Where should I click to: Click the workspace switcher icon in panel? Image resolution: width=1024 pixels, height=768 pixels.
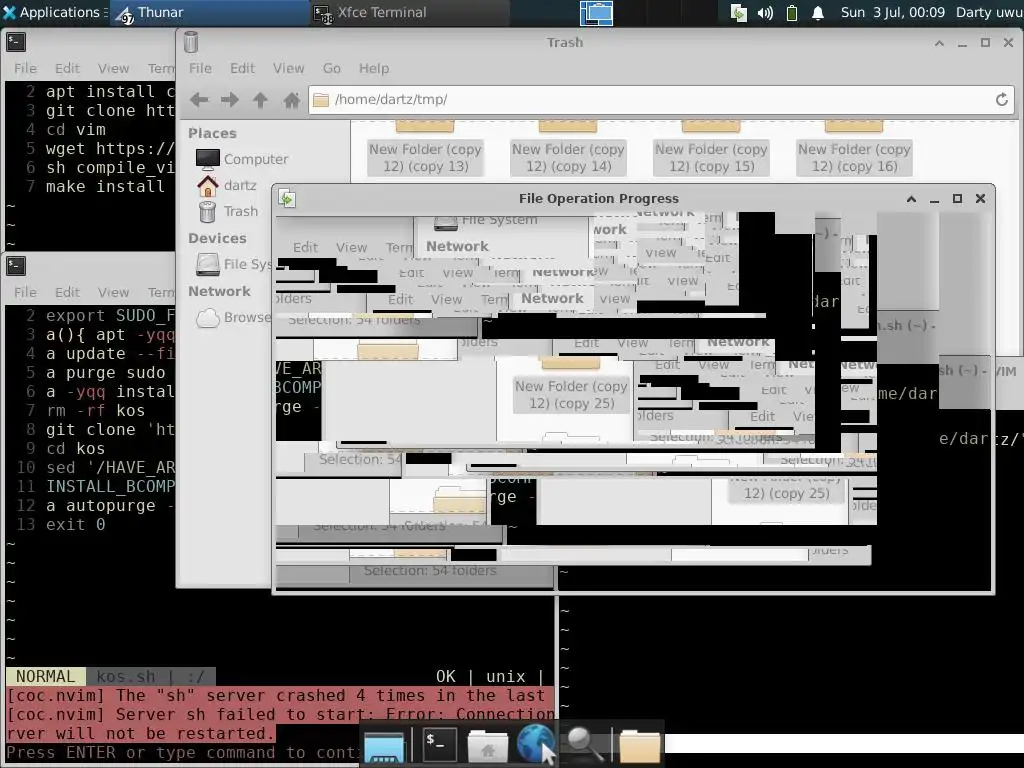pos(596,13)
